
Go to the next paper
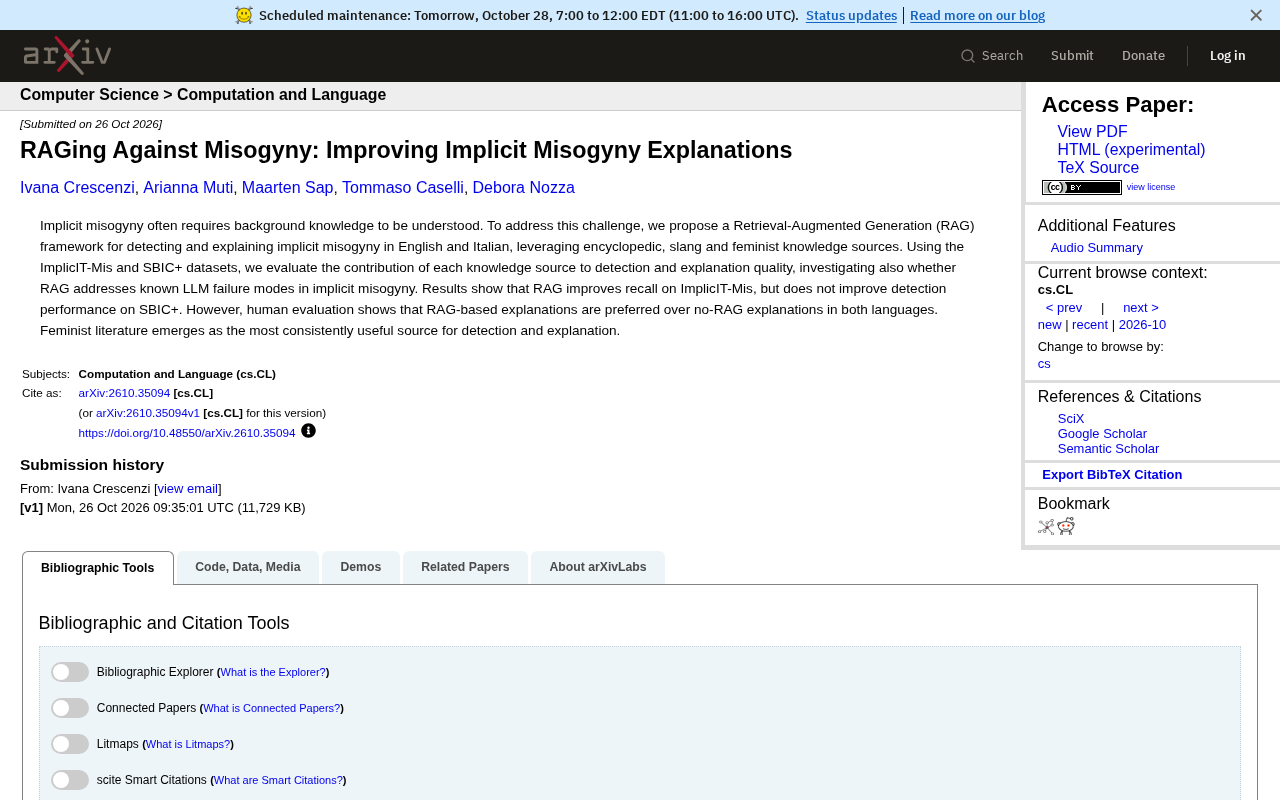coord(1141,308)
